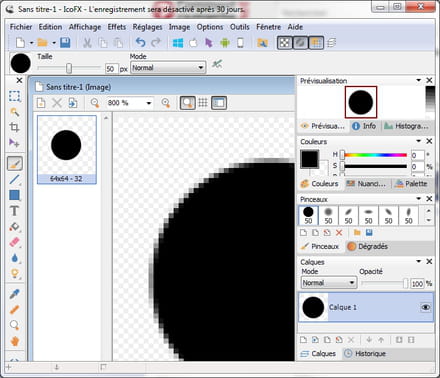Close the Couleurs panel
The image size is (440, 378).
[429, 141]
